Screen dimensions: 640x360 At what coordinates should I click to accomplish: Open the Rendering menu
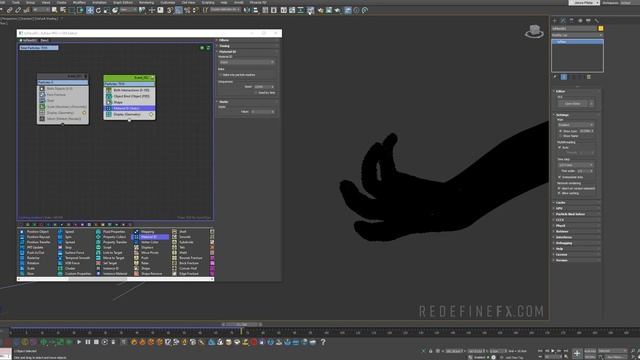point(147,2)
